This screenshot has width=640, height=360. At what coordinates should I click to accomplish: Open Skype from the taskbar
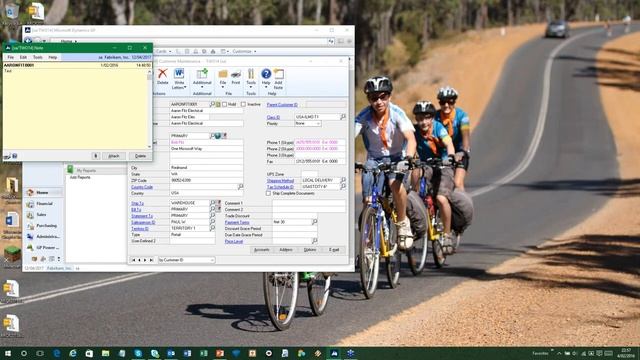tap(138, 353)
